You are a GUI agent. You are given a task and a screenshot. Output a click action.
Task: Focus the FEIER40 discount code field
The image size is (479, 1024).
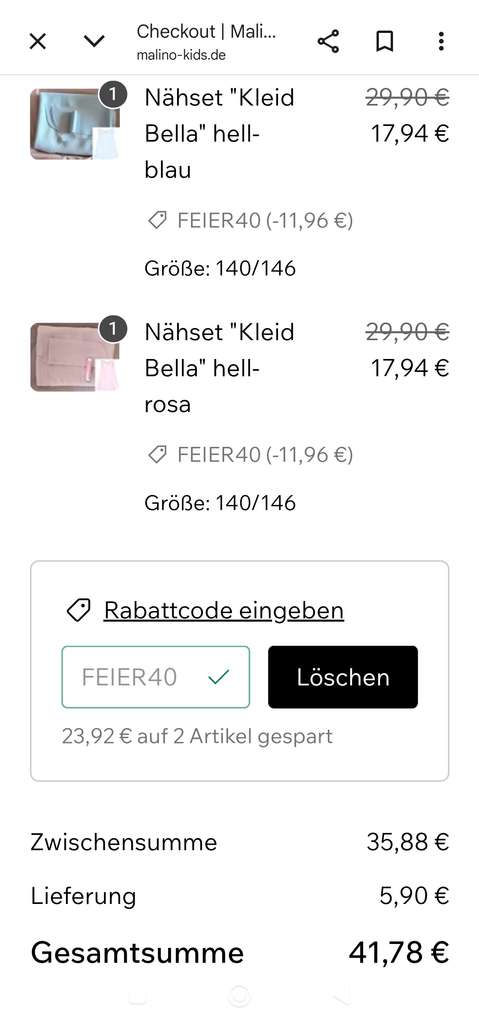[156, 677]
